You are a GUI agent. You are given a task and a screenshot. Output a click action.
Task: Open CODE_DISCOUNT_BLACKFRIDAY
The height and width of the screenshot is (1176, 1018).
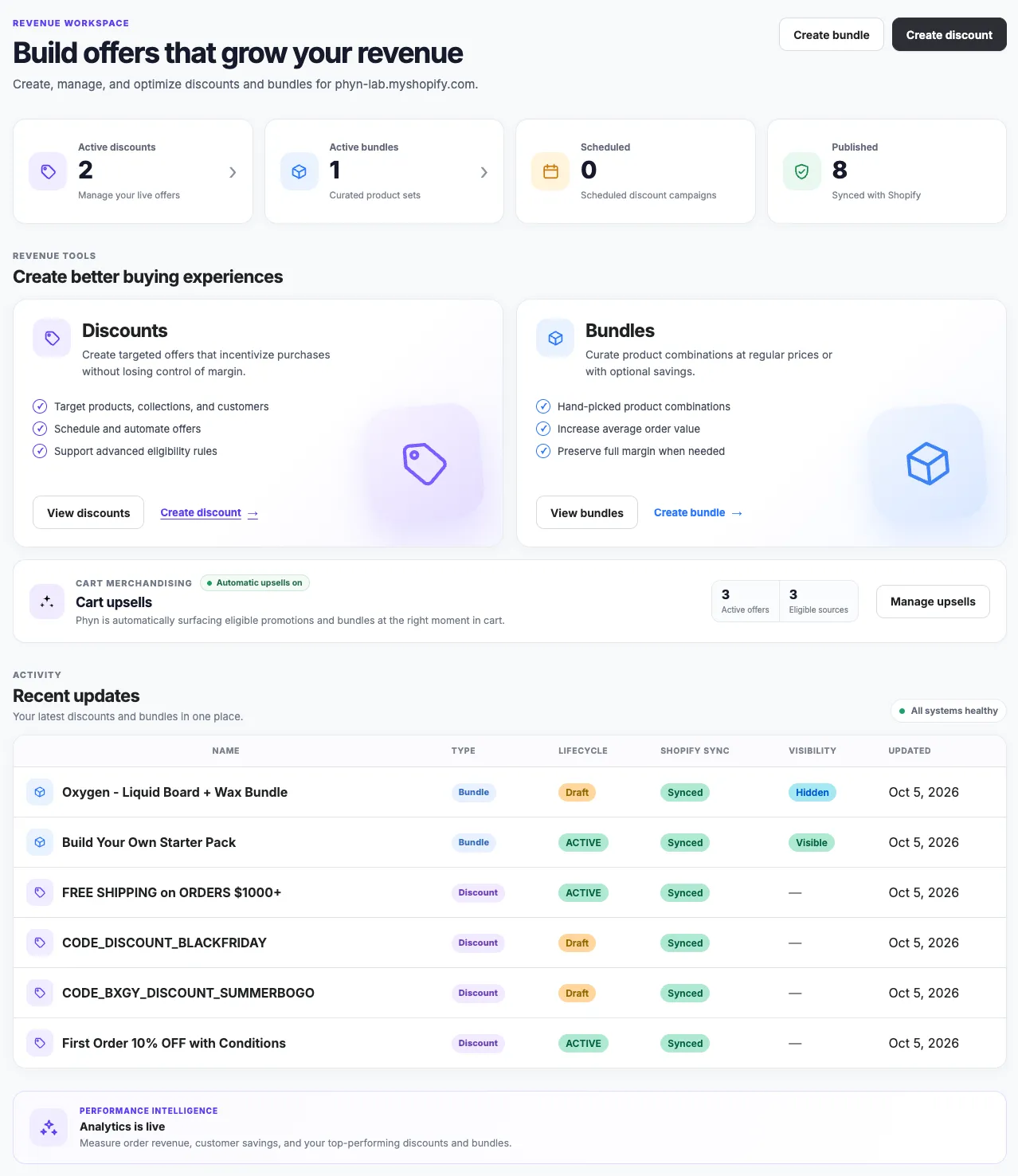(x=164, y=943)
